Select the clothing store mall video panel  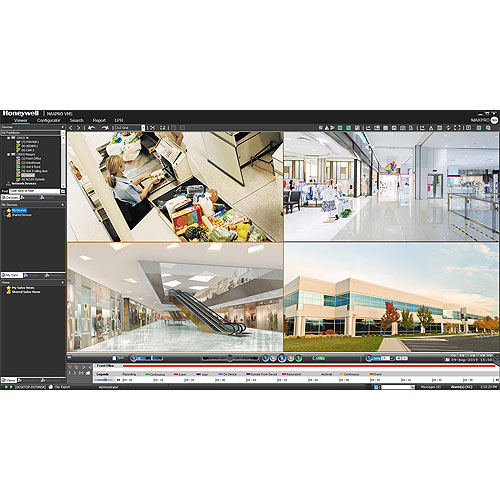click(391, 187)
